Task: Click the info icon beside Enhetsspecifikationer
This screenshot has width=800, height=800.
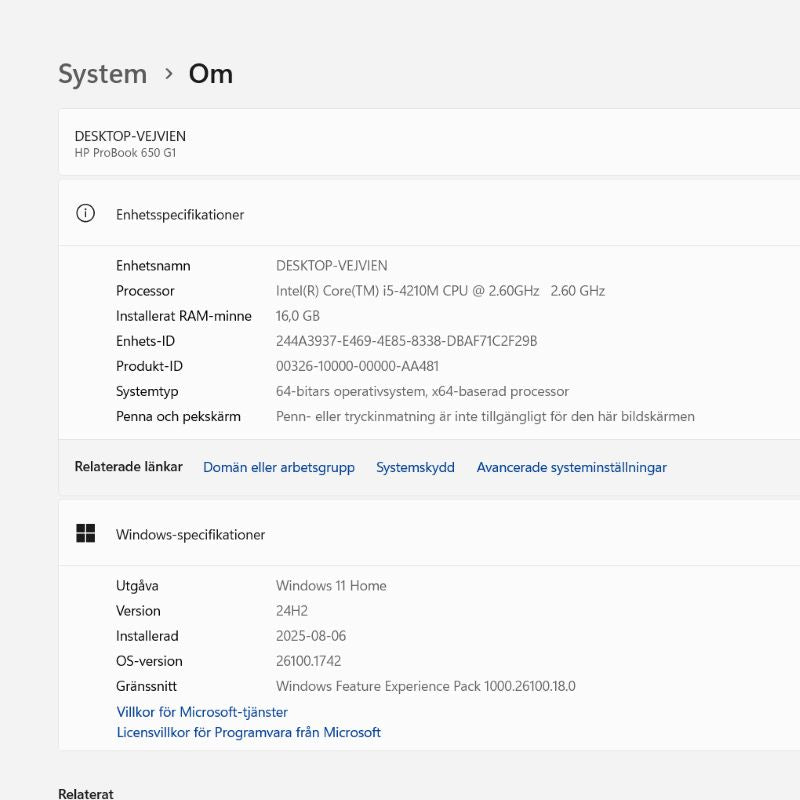Action: click(86, 213)
